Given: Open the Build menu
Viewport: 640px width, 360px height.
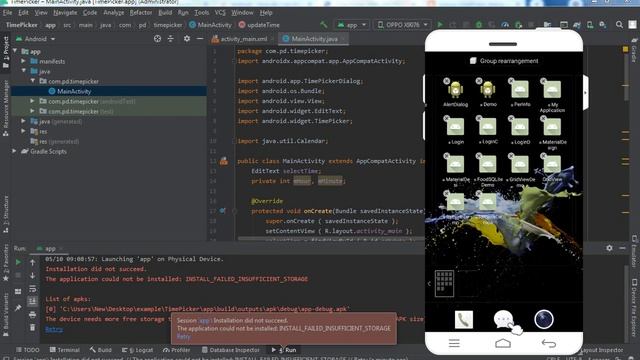Looking at the screenshot, I should click(165, 13).
